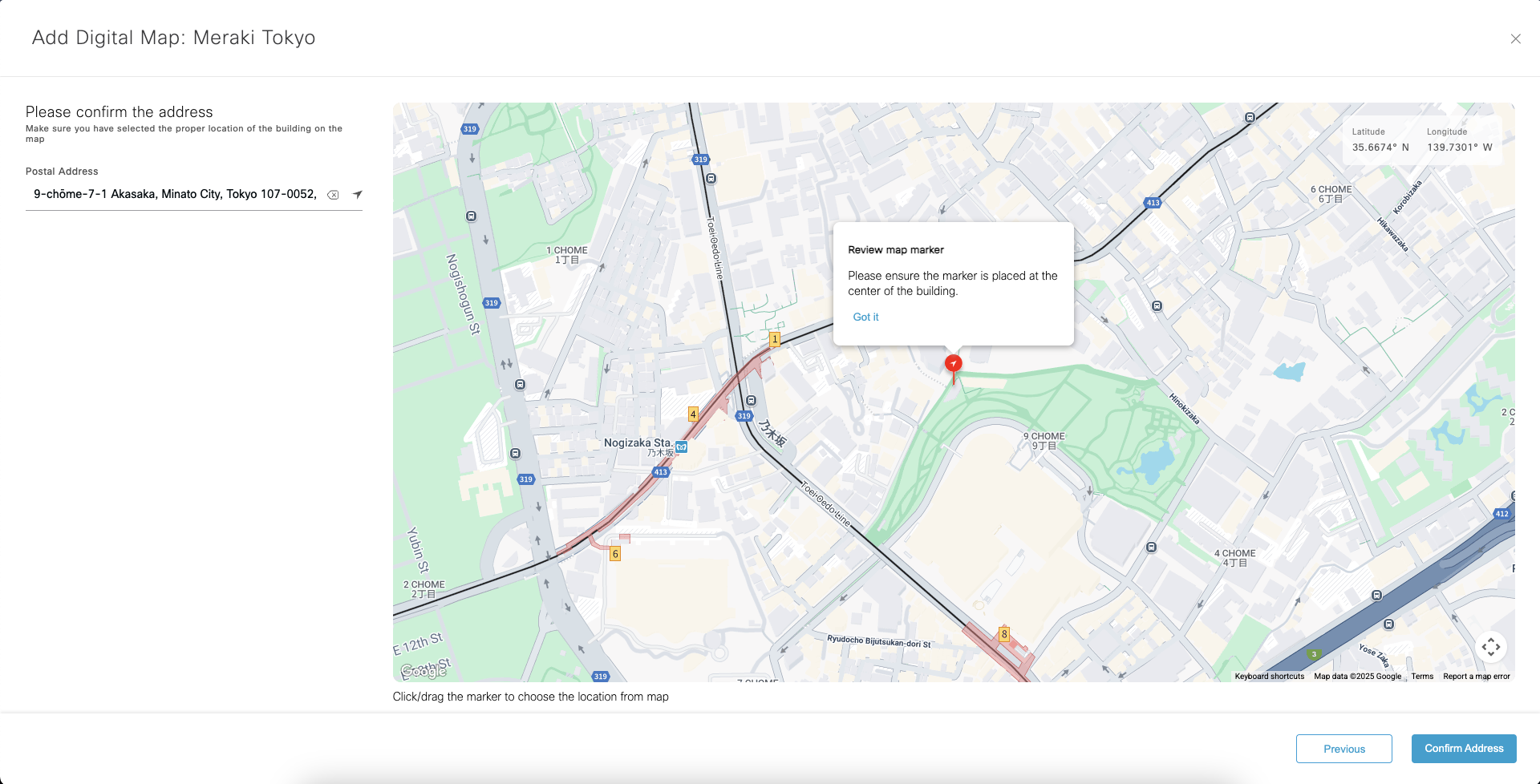Screen dimensions: 1540x784
Task: Close the Add Digital Map dialog
Action: [1515, 38]
